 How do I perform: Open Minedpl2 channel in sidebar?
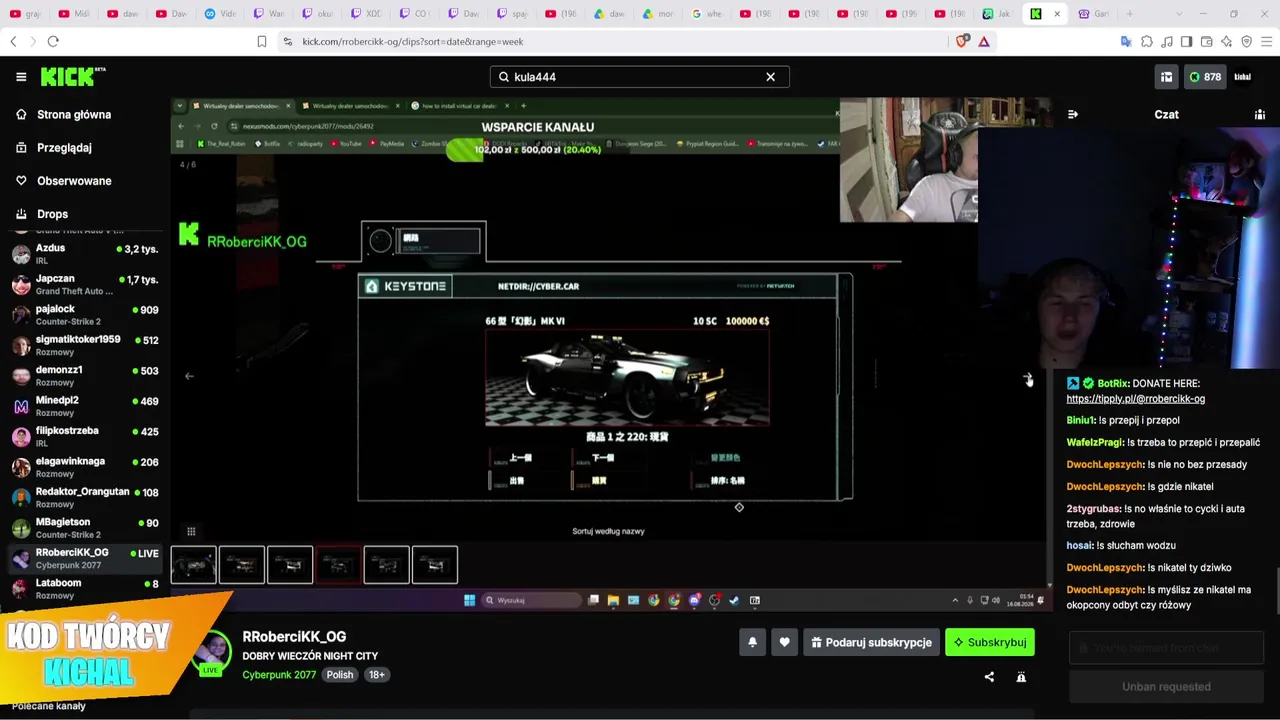coord(85,407)
